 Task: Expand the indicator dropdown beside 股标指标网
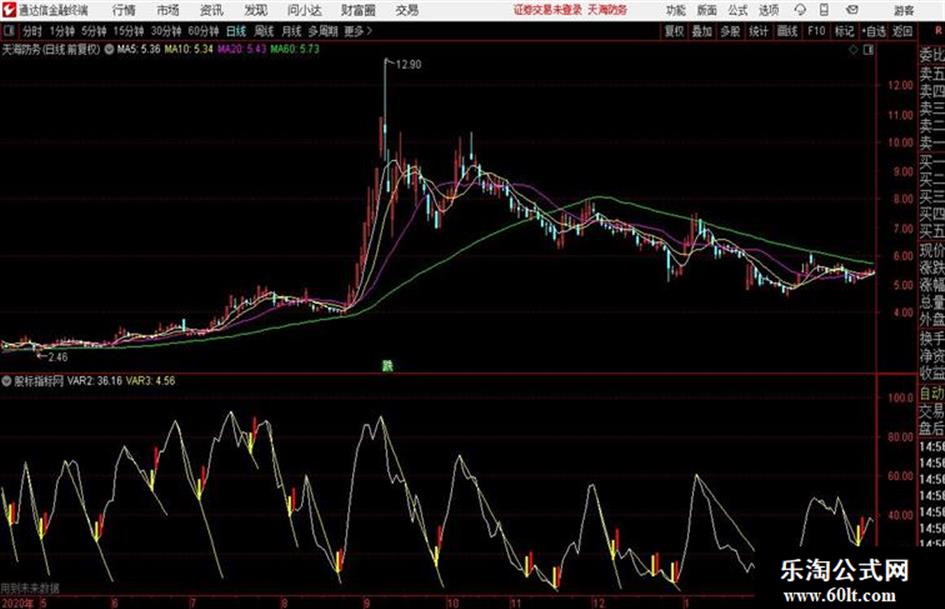point(7,381)
